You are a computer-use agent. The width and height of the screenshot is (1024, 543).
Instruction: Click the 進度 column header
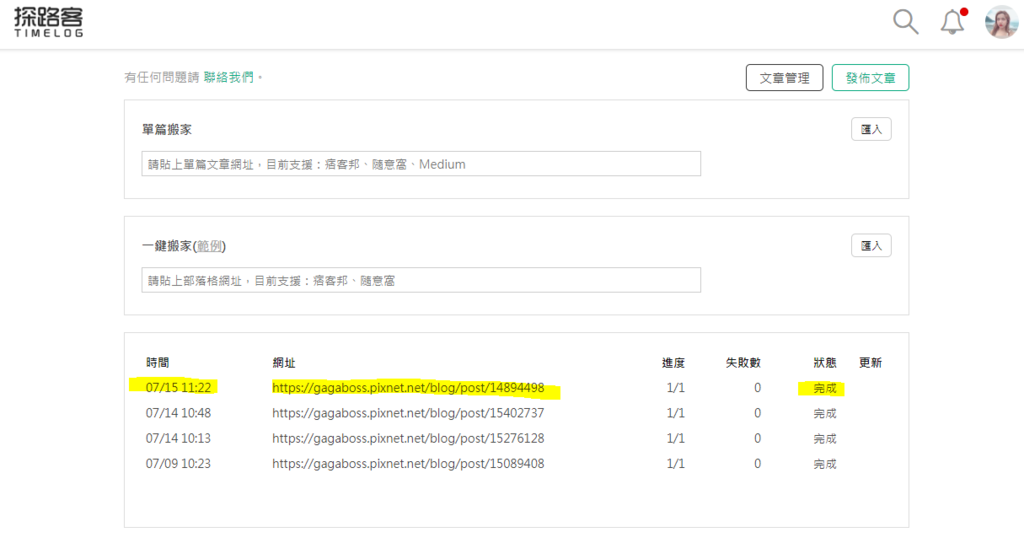tap(673, 363)
